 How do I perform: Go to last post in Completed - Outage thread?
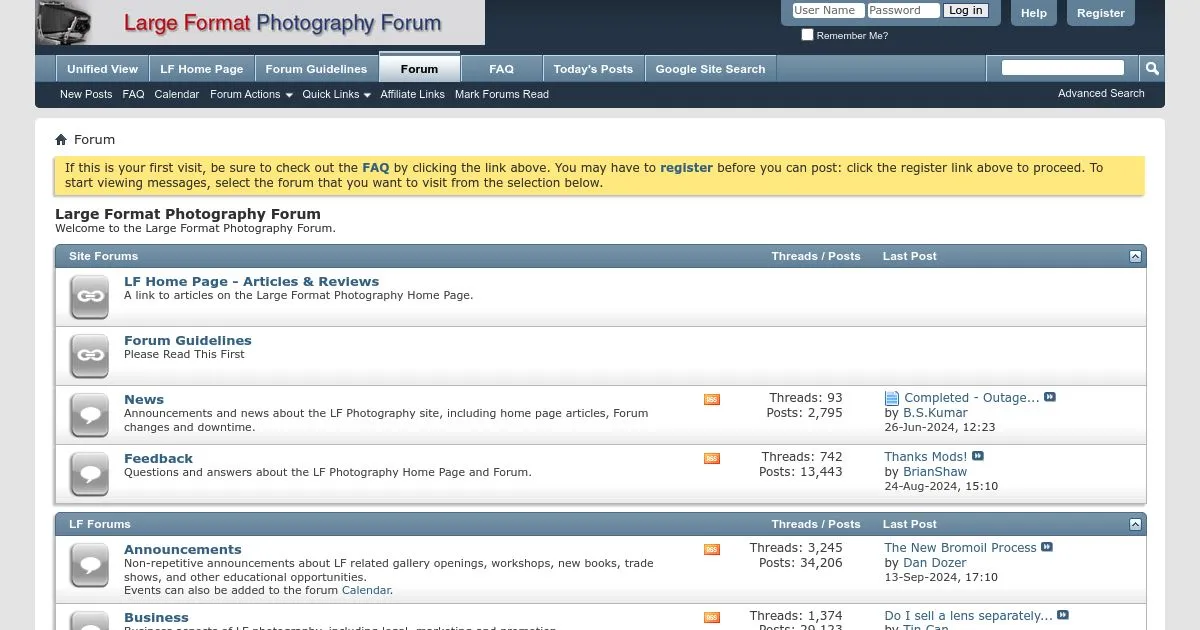[x=1050, y=397]
